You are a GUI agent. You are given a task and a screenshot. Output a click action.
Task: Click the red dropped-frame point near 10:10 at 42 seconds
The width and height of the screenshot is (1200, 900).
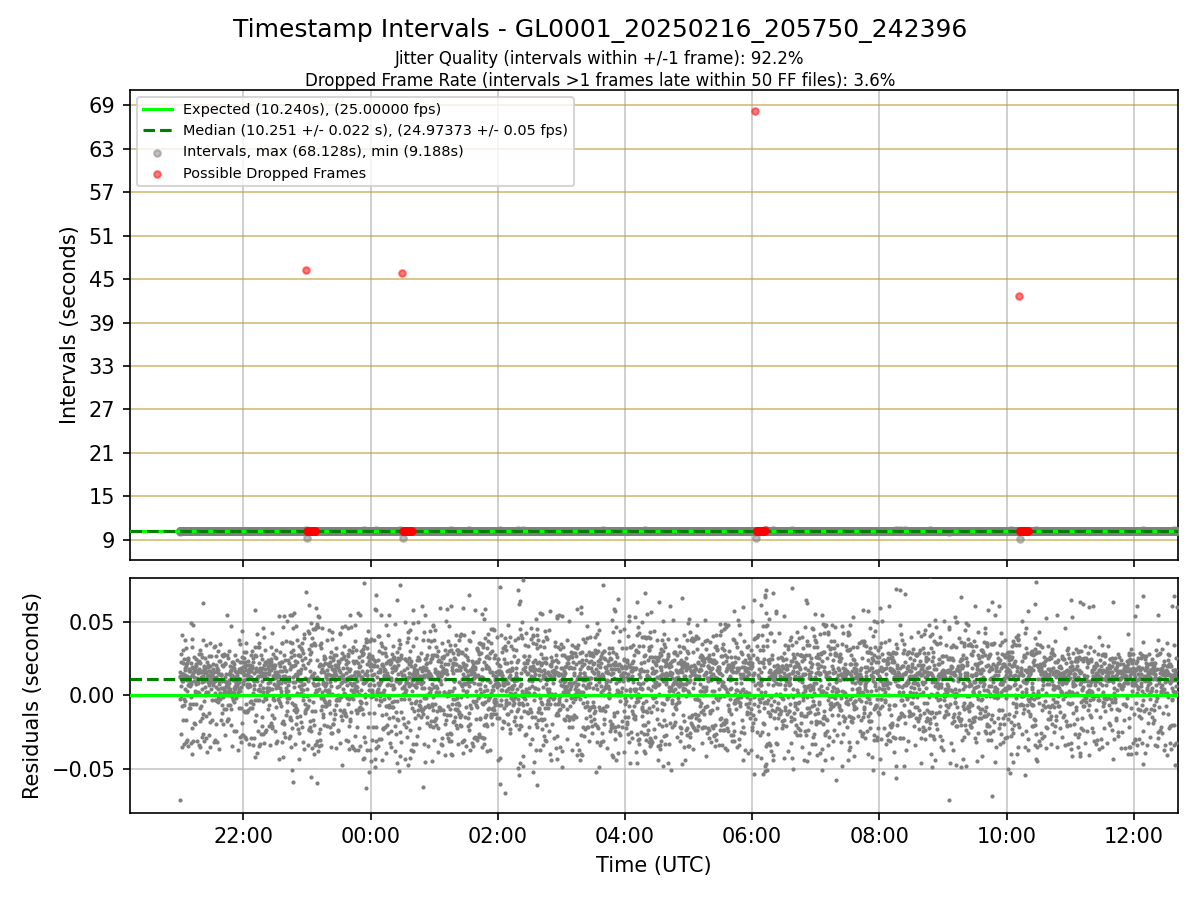(1019, 296)
